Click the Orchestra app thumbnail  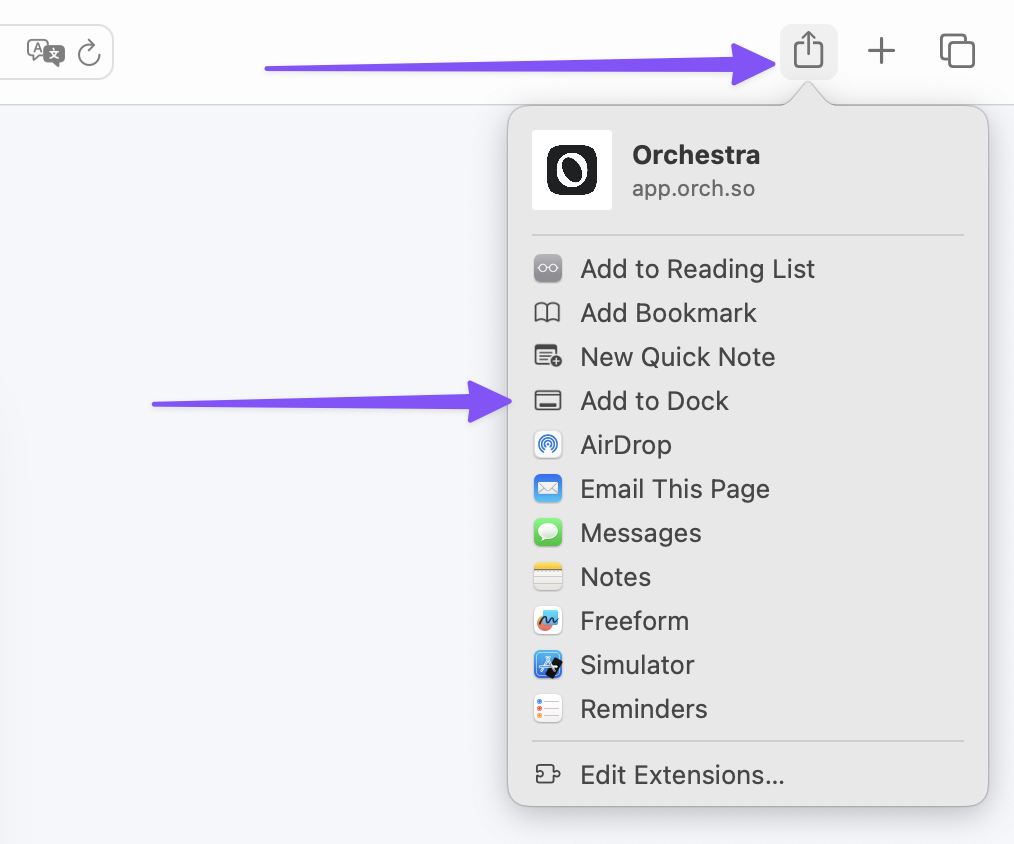tap(572, 170)
